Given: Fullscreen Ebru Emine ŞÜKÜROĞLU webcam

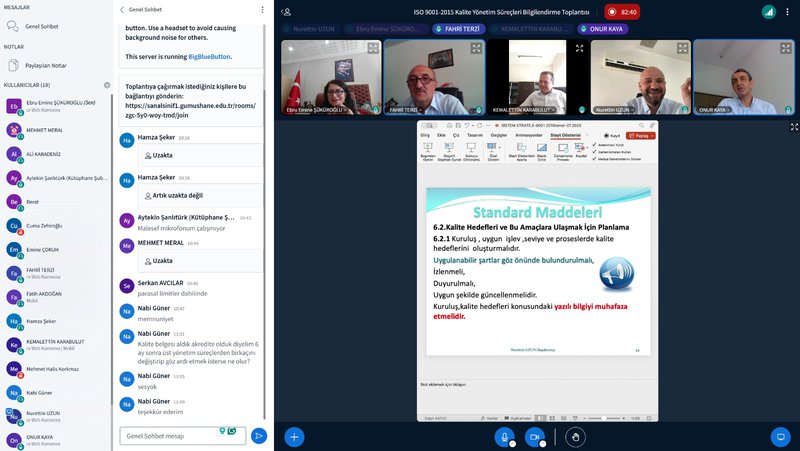Looking at the screenshot, I should tap(373, 48).
